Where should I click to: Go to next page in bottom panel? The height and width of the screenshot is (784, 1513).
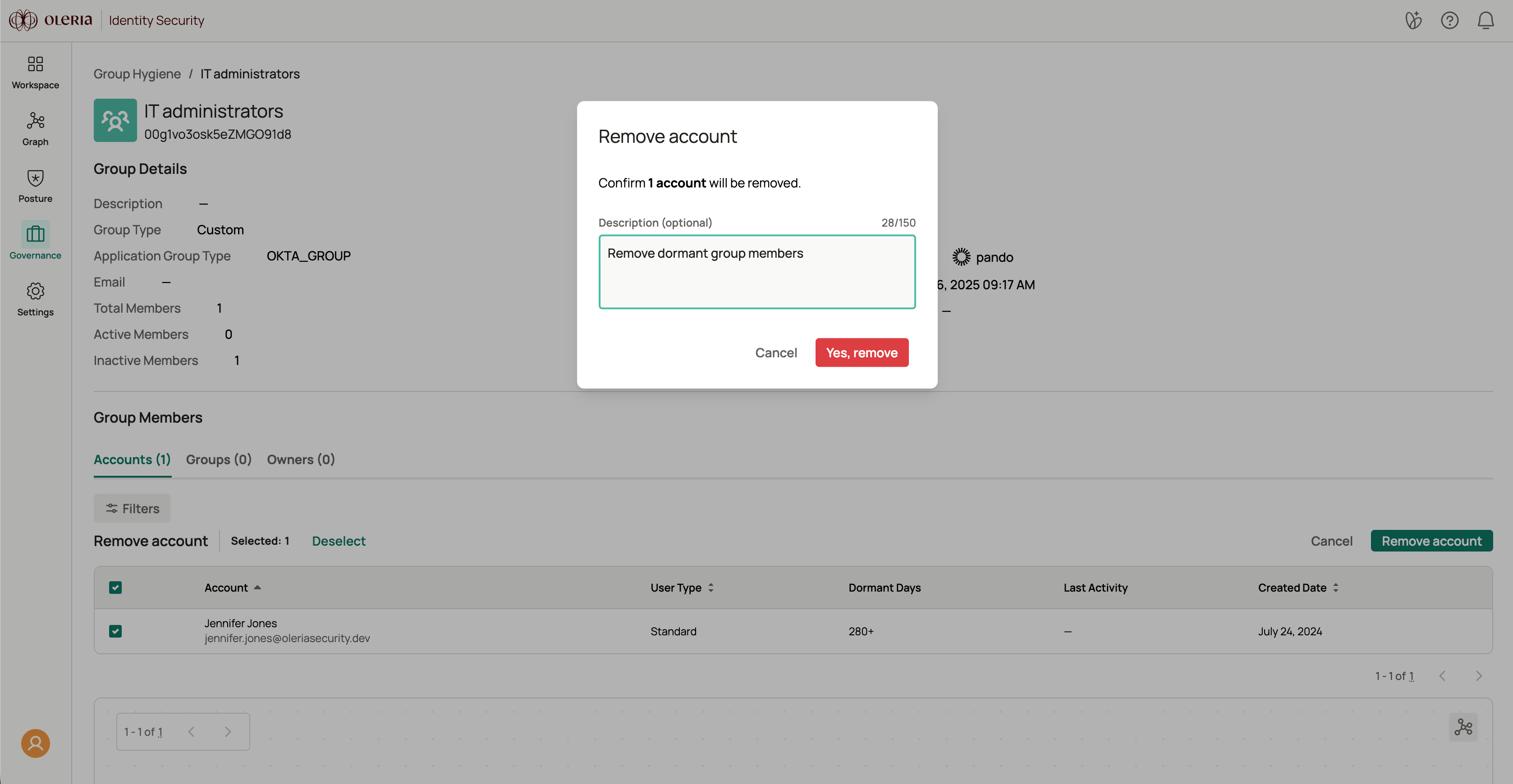click(x=228, y=732)
